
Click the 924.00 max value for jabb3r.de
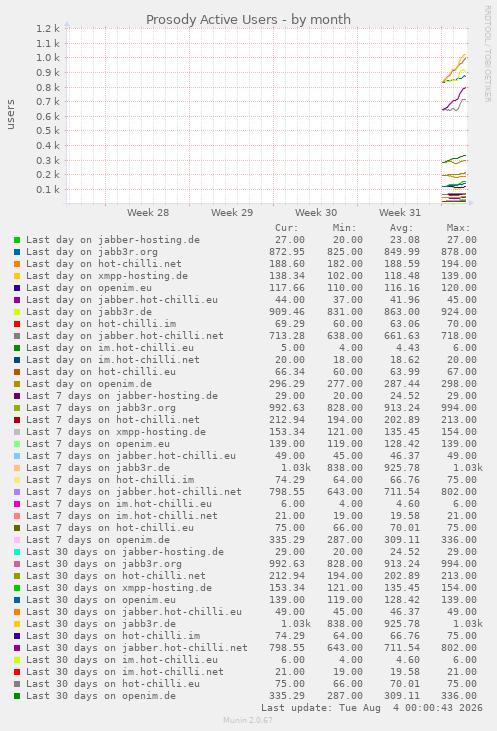coord(459,312)
